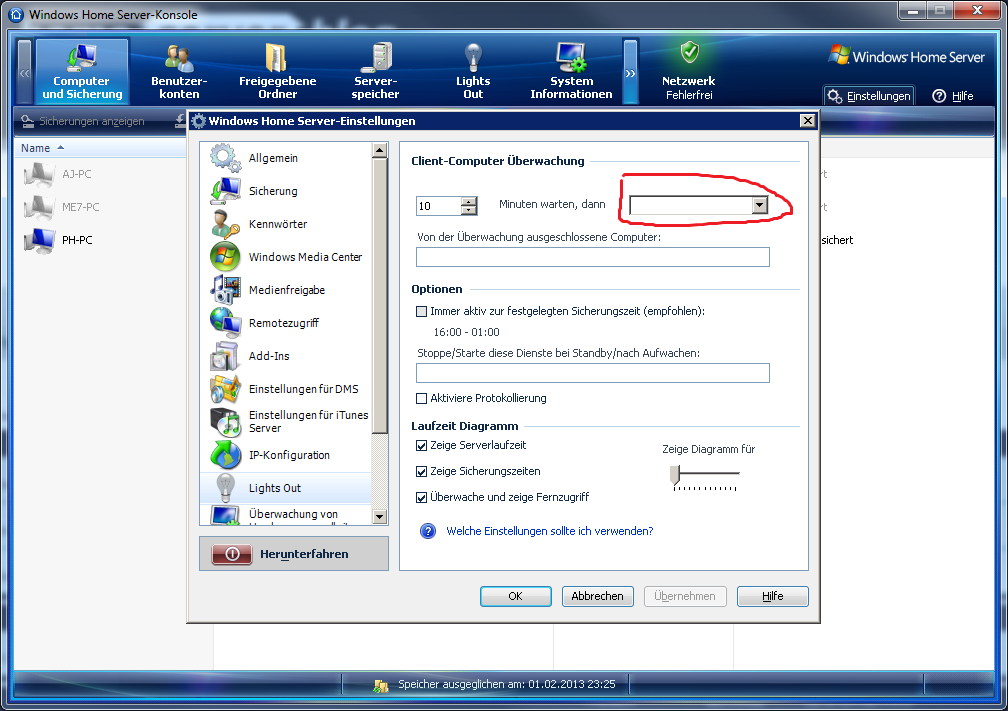1008x711 pixels.
Task: Click the Speicher ausgeglichen status bar text
Action: click(x=507, y=684)
